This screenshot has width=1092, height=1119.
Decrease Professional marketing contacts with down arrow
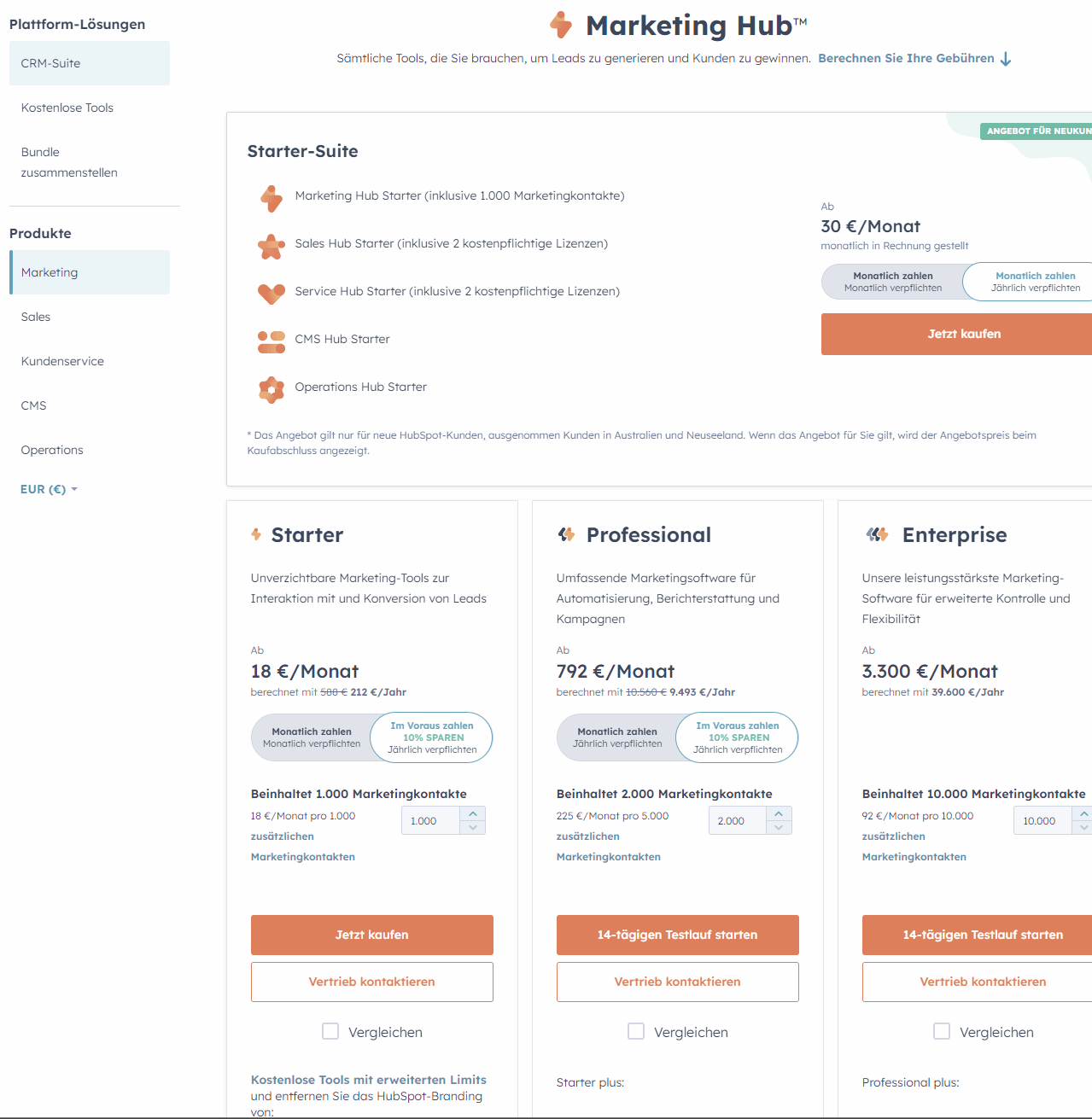click(x=779, y=828)
